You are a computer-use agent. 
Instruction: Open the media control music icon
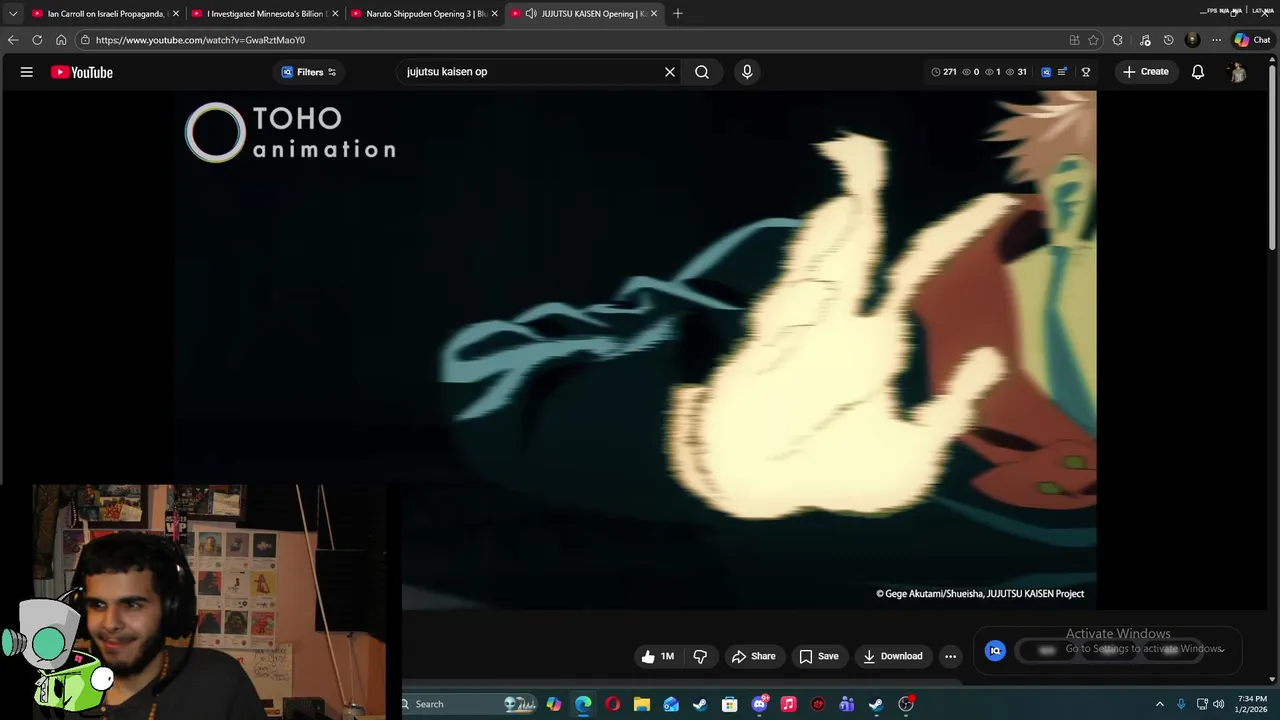[1145, 40]
